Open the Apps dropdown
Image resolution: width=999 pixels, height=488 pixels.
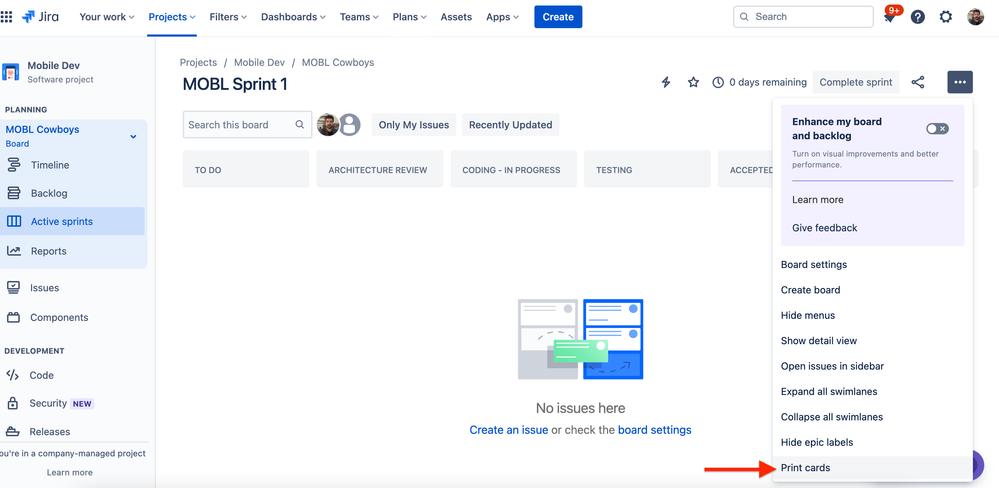(x=502, y=17)
